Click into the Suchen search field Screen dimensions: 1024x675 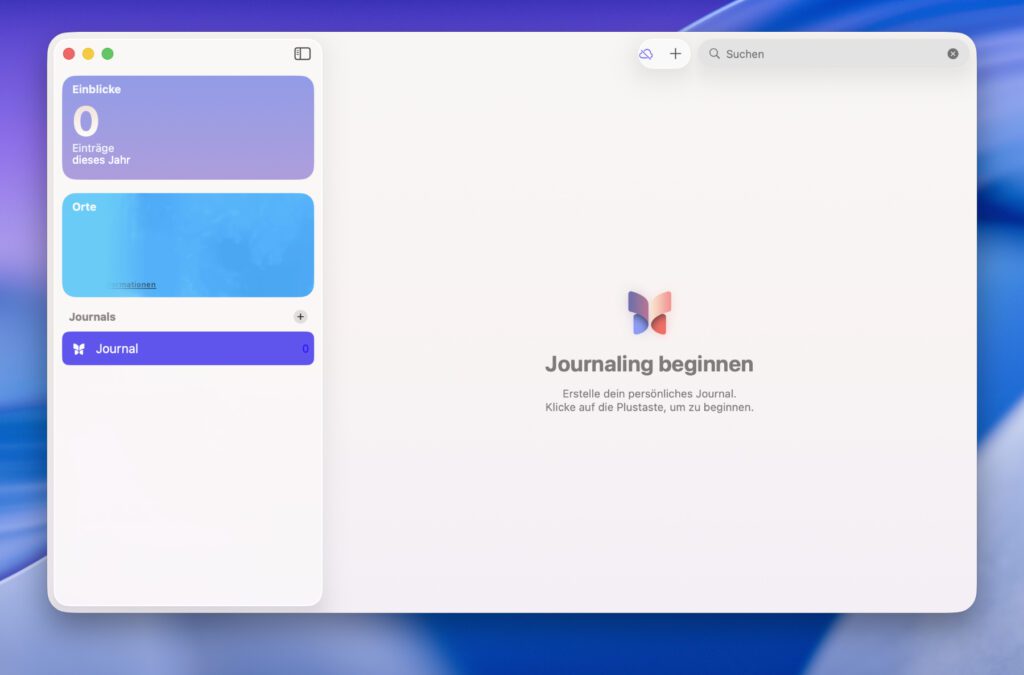coord(800,54)
